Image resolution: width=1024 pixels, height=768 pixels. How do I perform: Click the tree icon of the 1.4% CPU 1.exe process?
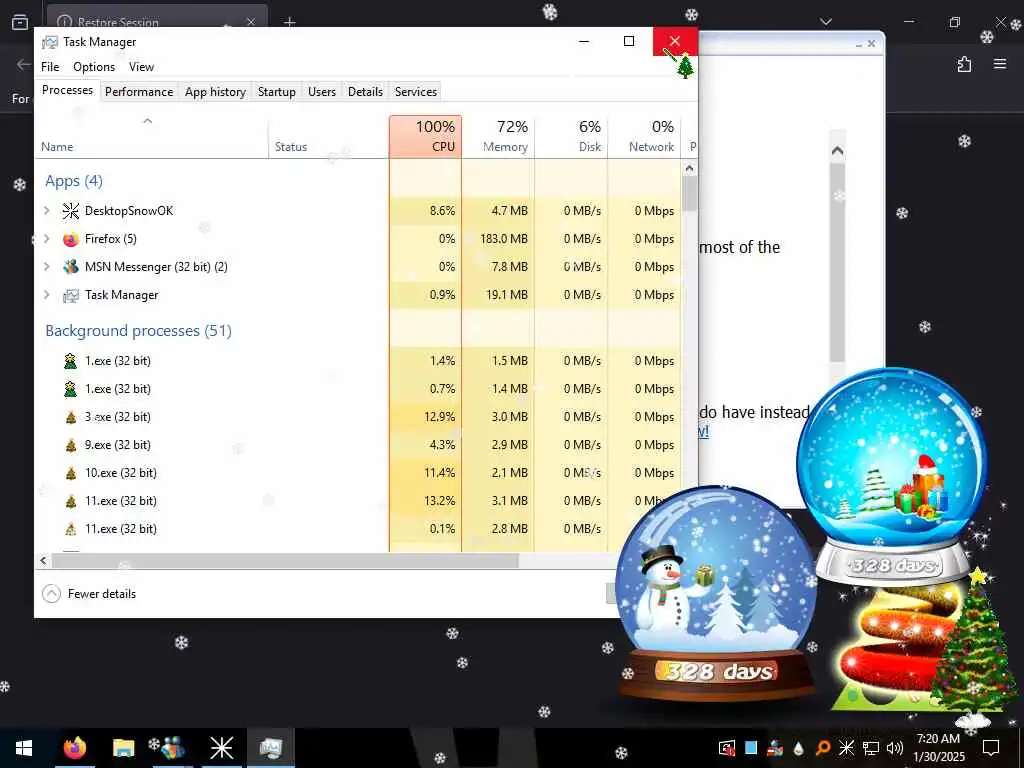pos(71,361)
